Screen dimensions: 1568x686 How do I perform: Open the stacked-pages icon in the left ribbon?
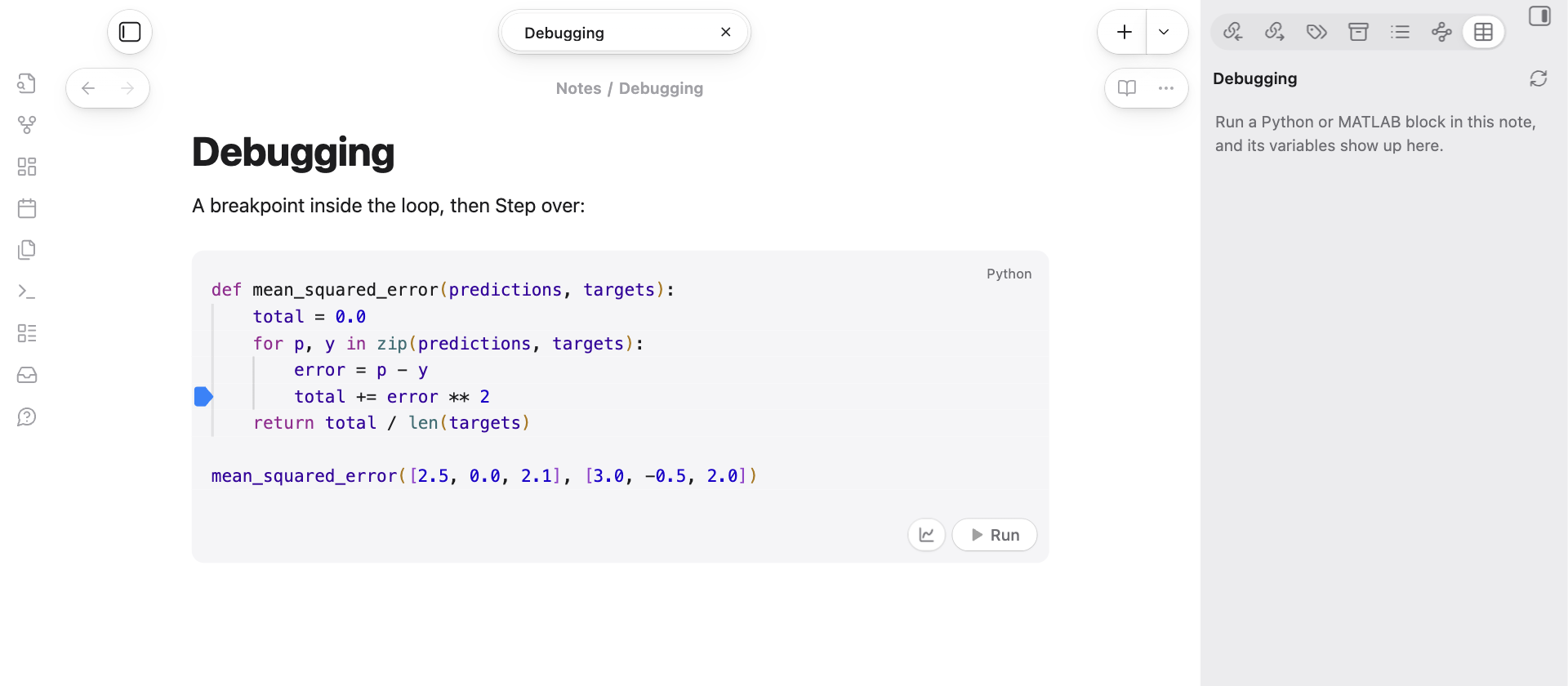tap(27, 250)
